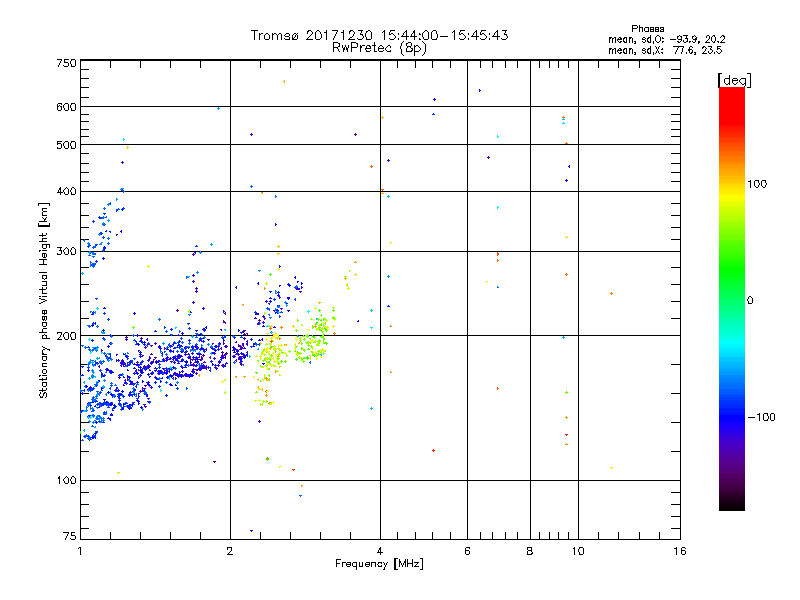Click the y-axis tick label '600'
The width and height of the screenshot is (800, 600).
click(x=66, y=107)
